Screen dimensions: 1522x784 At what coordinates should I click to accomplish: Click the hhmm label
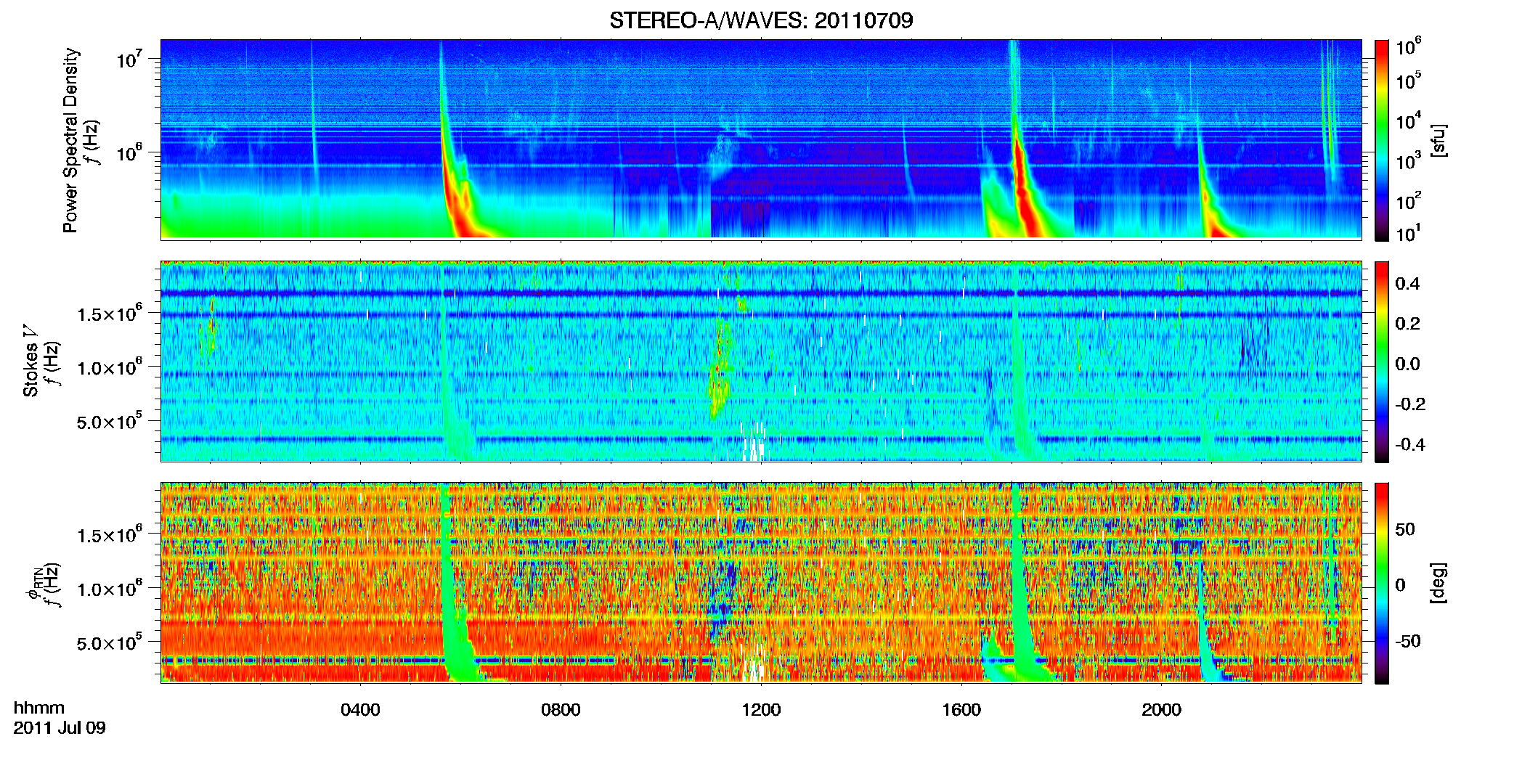click(39, 708)
